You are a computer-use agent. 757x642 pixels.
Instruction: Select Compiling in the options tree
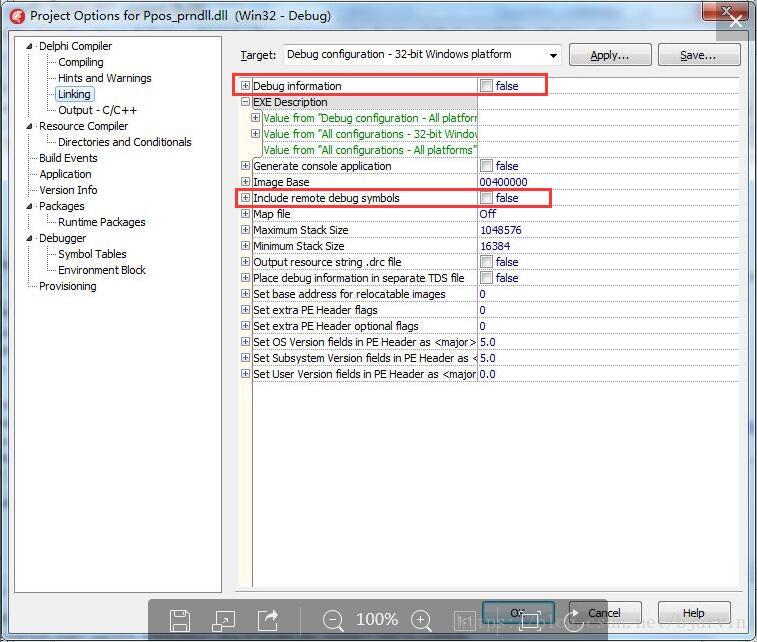81,62
